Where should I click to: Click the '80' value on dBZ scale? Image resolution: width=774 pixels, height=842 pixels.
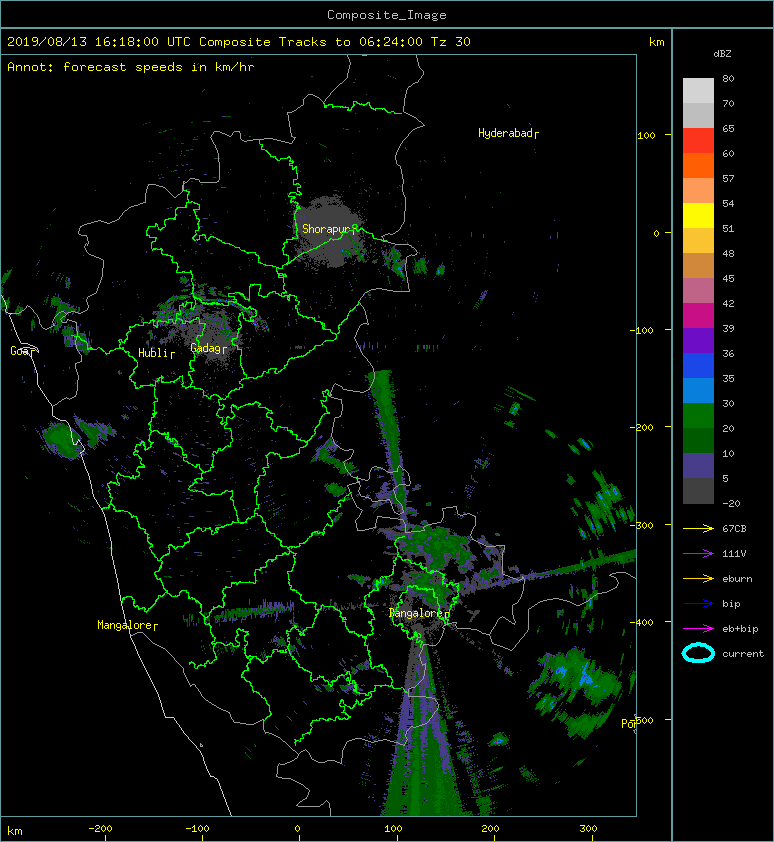click(x=728, y=78)
